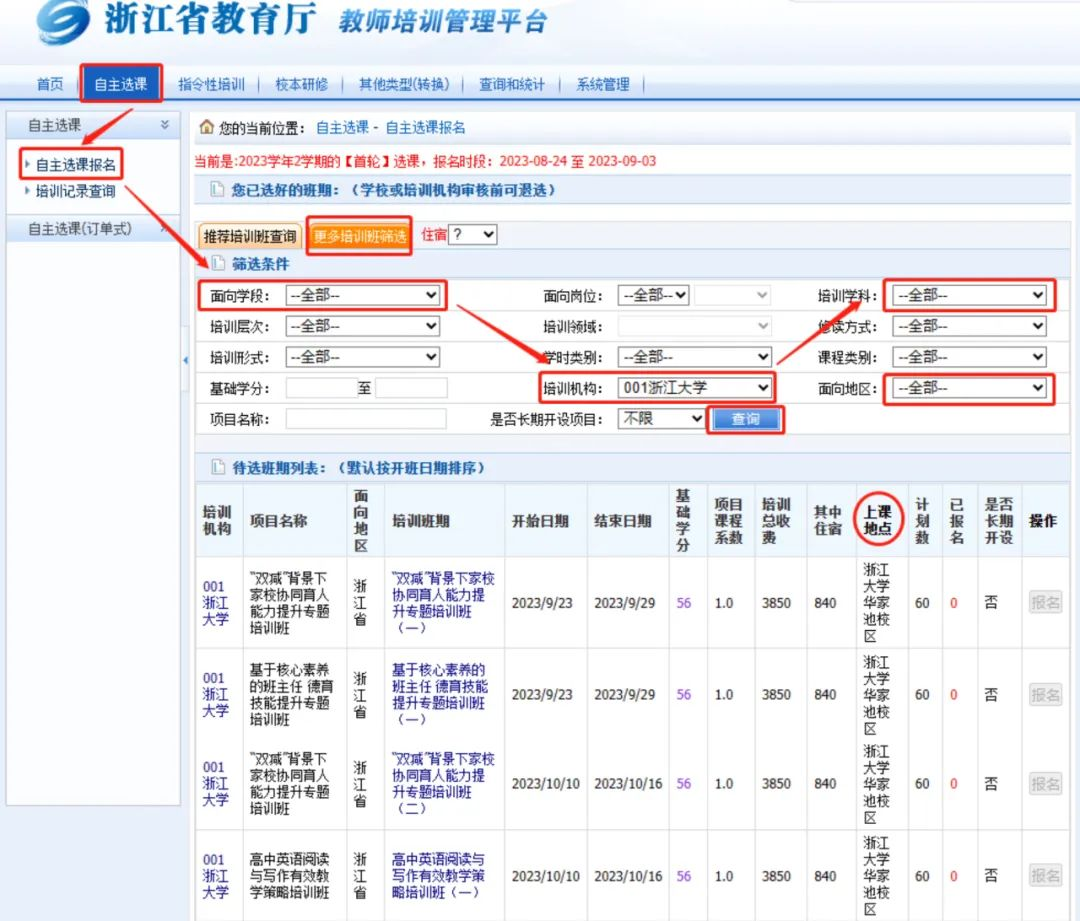Click 报名 button for first training class

pyautogui.click(x=1045, y=602)
